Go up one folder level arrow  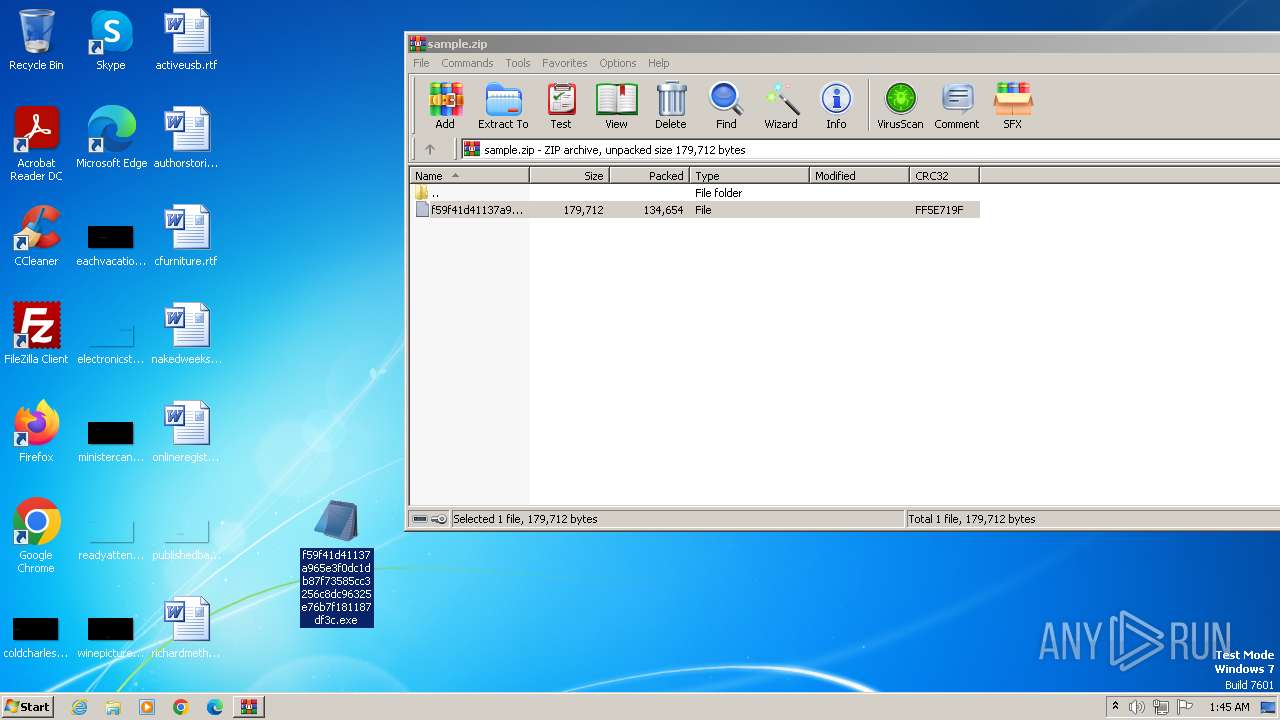click(430, 150)
